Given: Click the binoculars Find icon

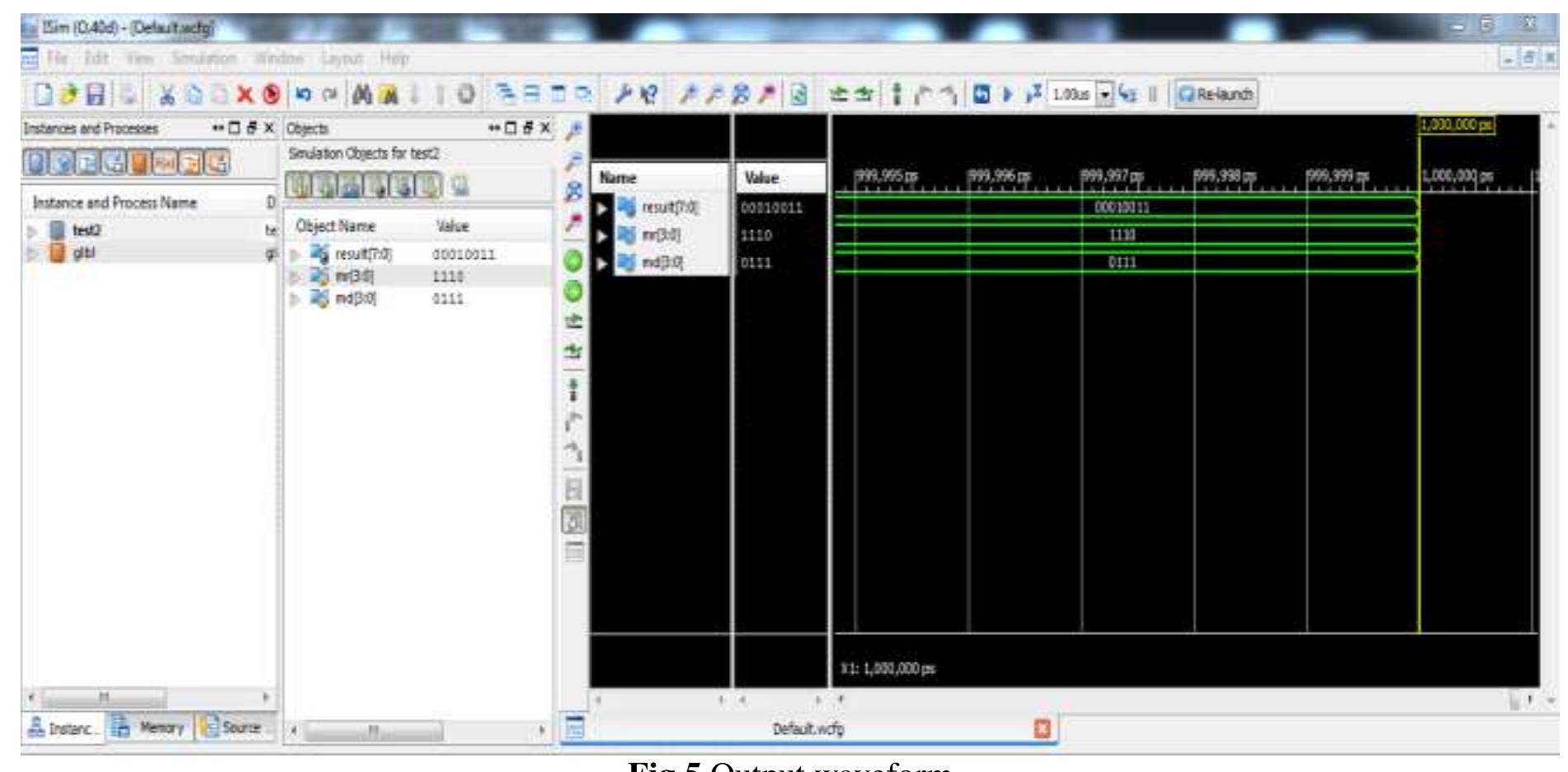Looking at the screenshot, I should click(x=363, y=94).
